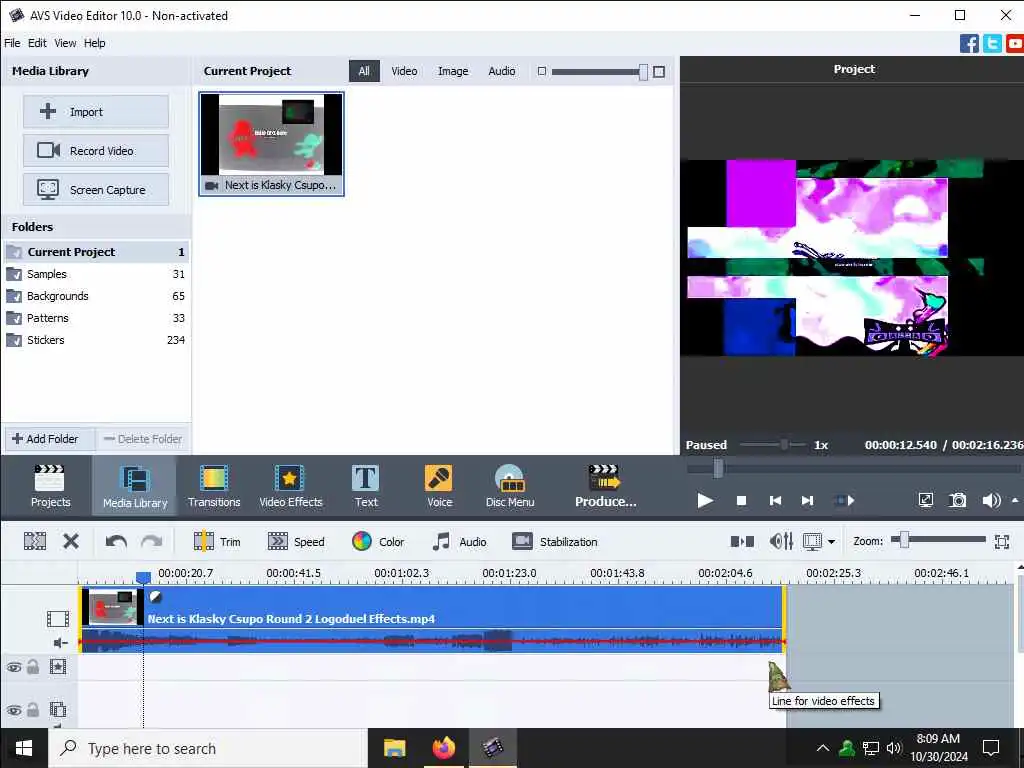This screenshot has width=1024, height=768.
Task: Click the Import button
Action: [x=96, y=112]
